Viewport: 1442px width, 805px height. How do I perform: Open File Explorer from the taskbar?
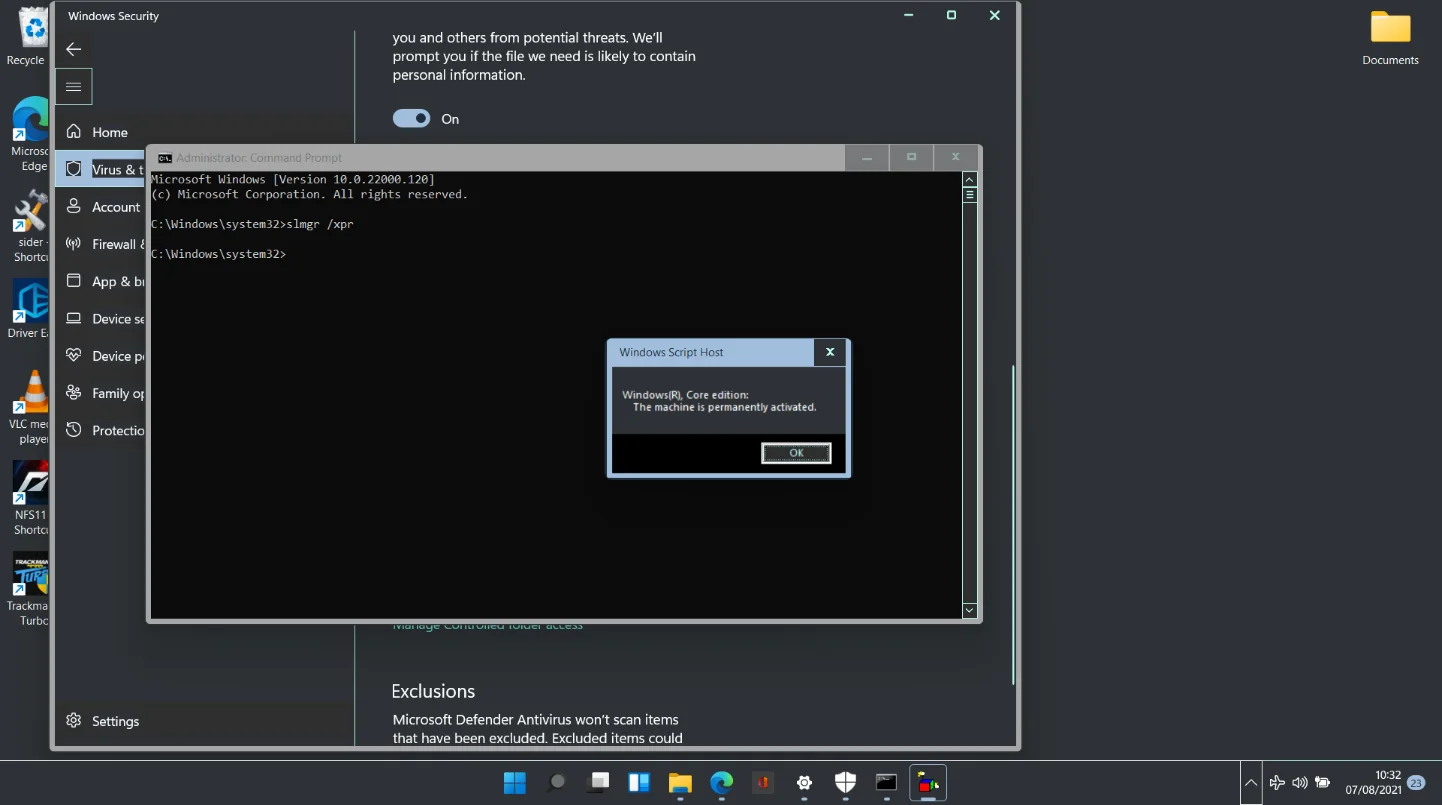coord(680,783)
